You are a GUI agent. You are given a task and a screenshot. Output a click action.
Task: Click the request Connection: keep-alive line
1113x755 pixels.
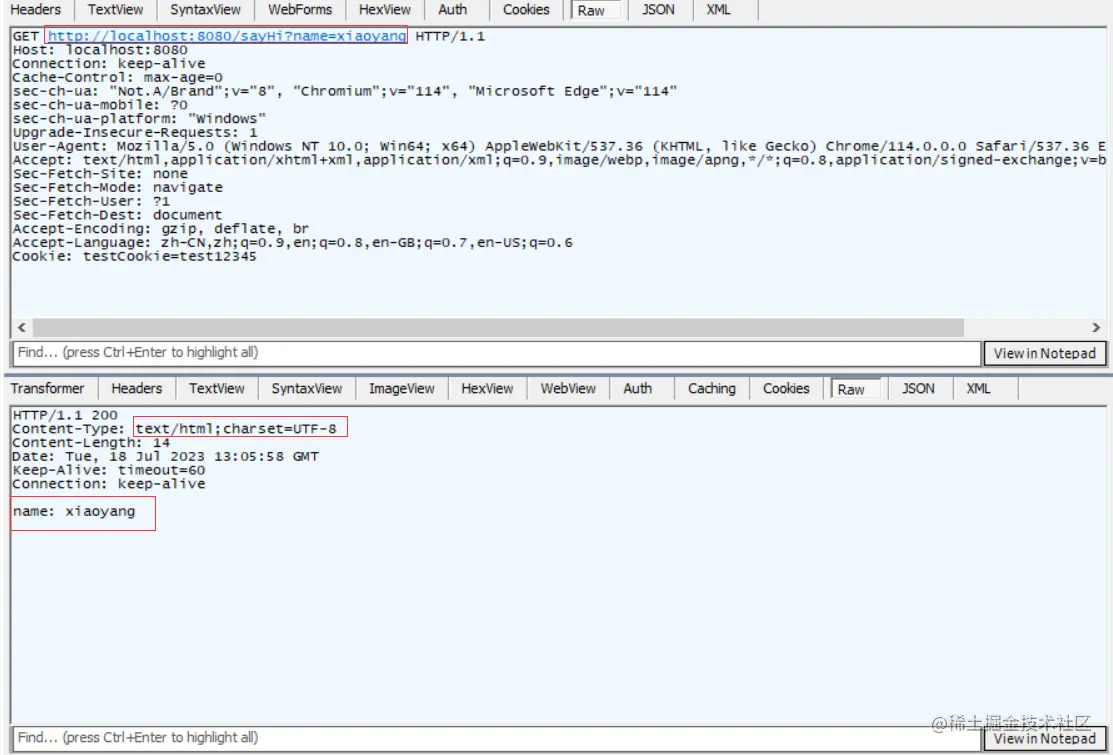[x=109, y=64]
